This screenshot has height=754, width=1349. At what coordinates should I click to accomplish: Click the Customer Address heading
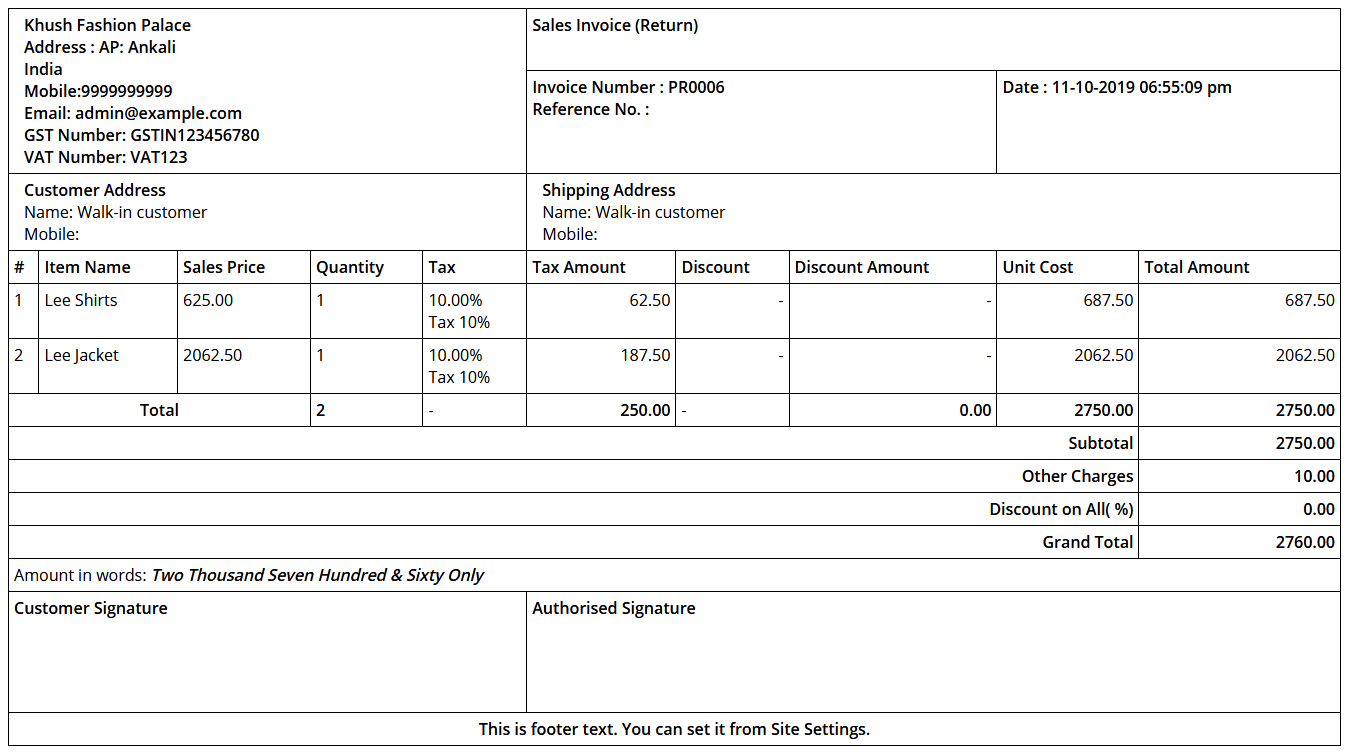pos(95,190)
